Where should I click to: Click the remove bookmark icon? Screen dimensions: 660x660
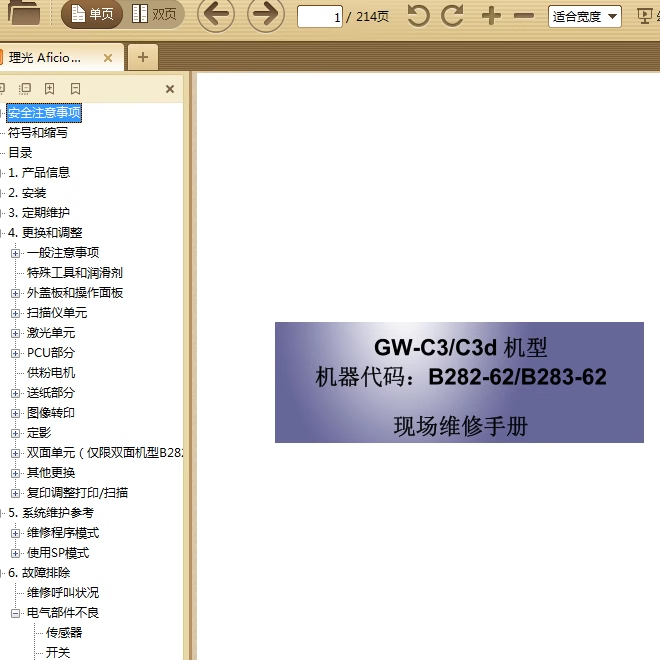(75, 88)
